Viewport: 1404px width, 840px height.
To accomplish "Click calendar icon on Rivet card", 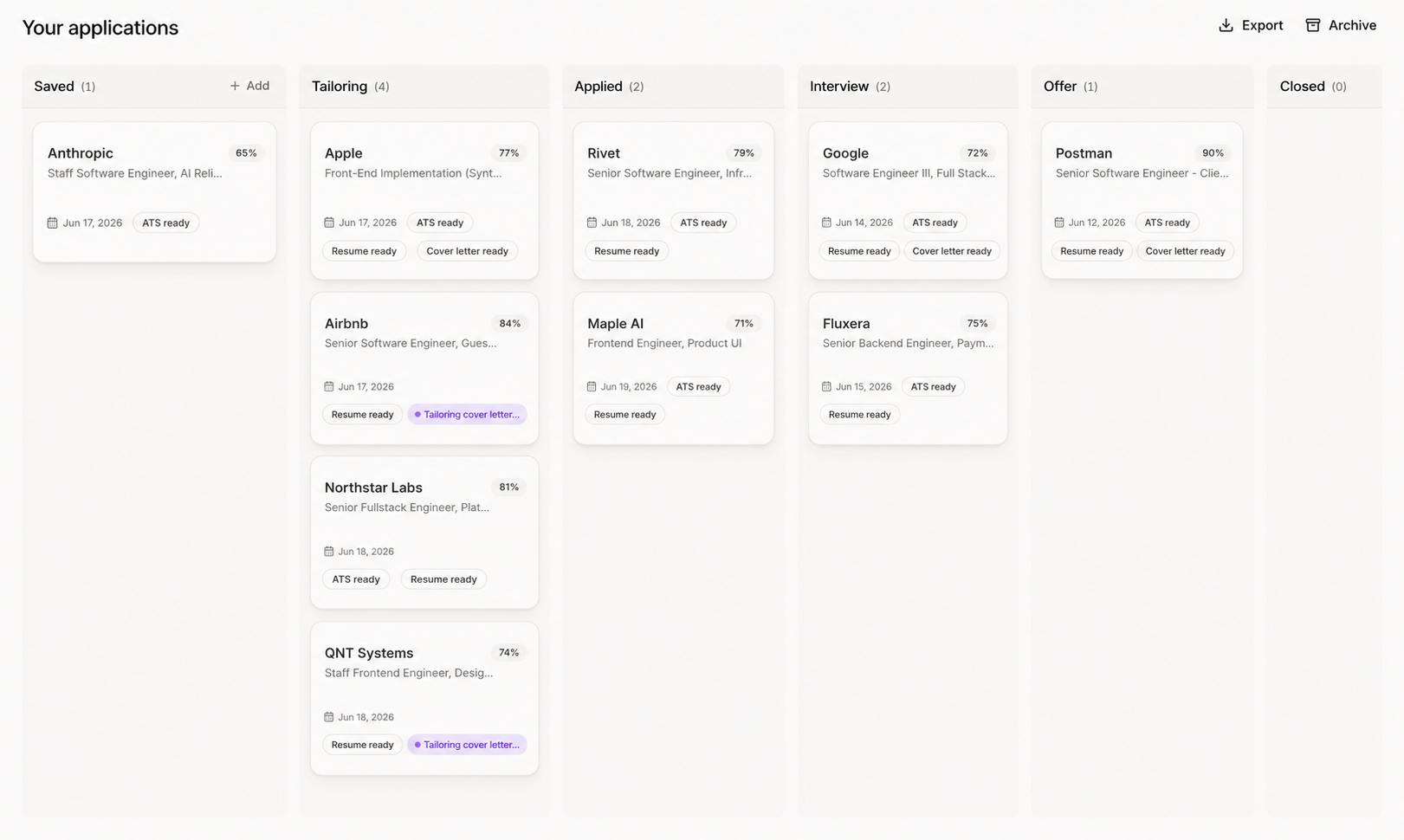I will [x=592, y=223].
